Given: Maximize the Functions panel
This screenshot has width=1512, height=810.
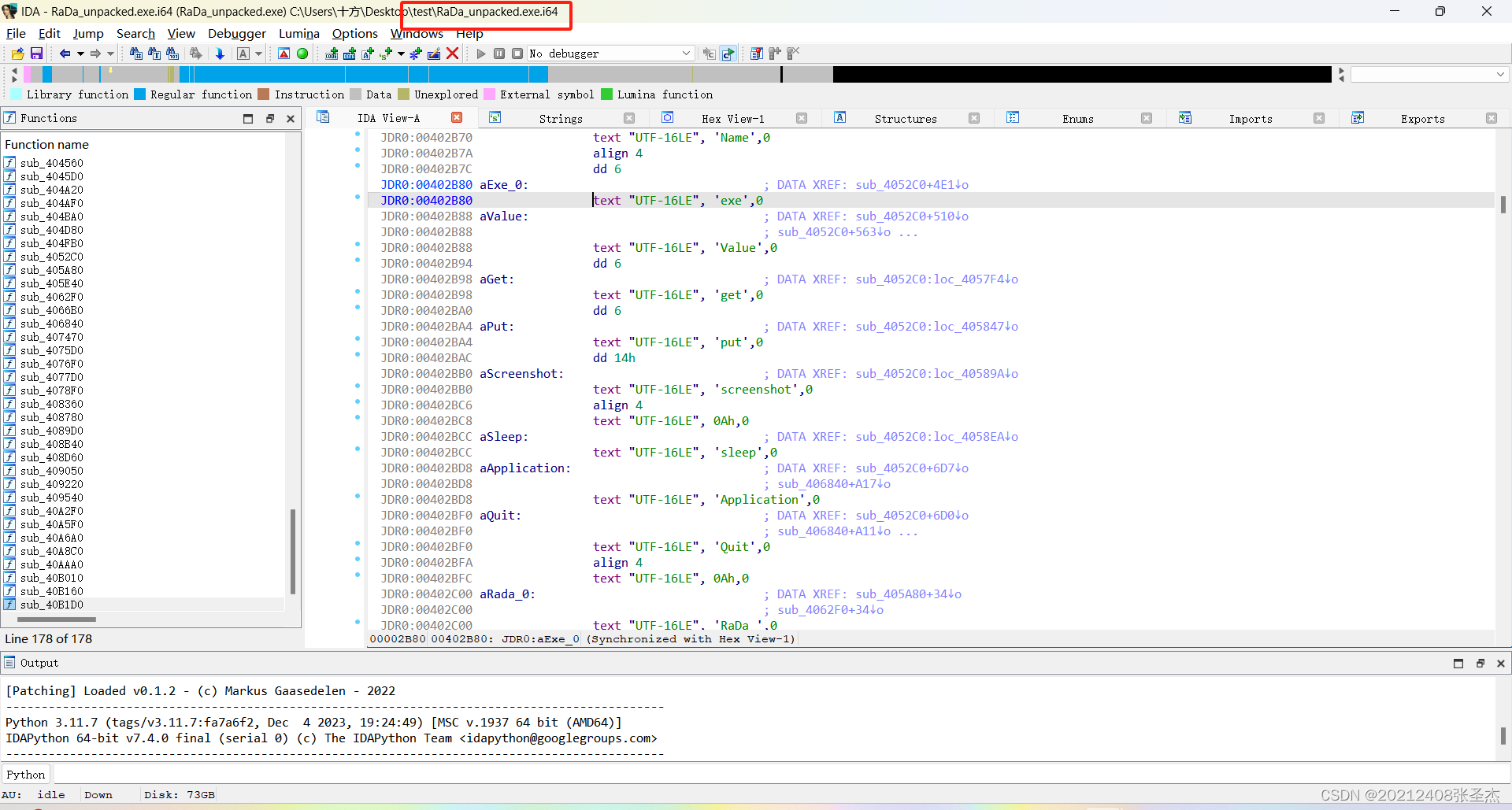Looking at the screenshot, I should point(248,119).
